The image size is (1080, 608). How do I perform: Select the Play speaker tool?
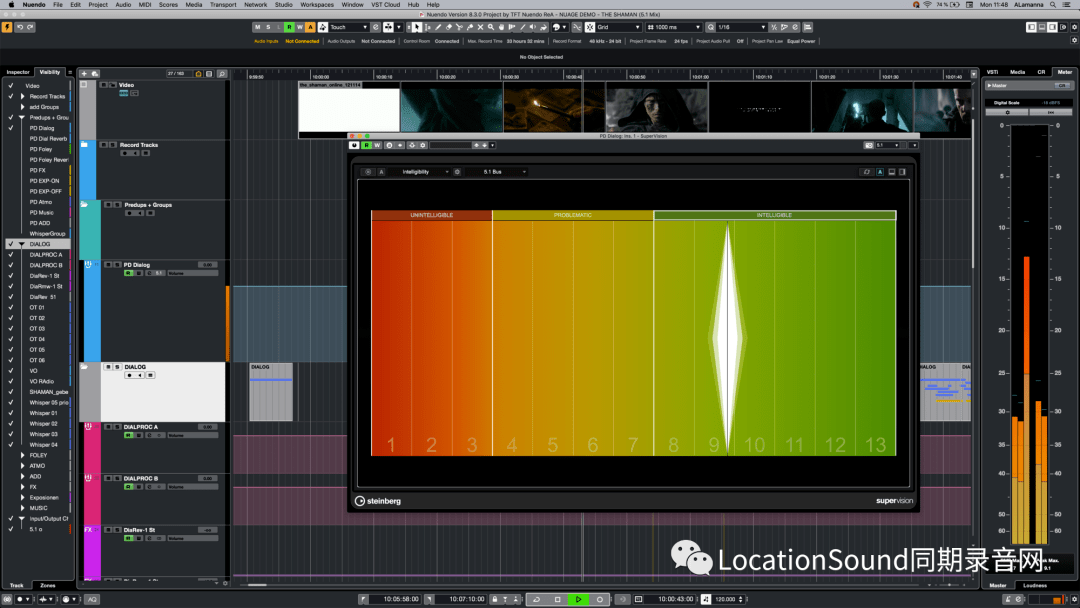[532, 28]
